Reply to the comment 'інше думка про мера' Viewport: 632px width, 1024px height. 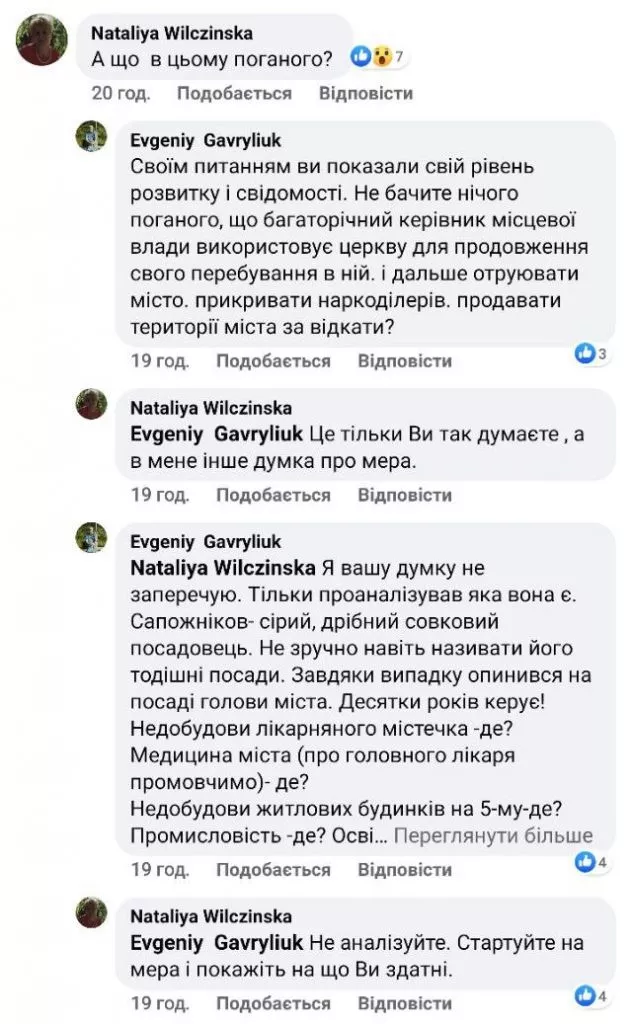point(404,495)
